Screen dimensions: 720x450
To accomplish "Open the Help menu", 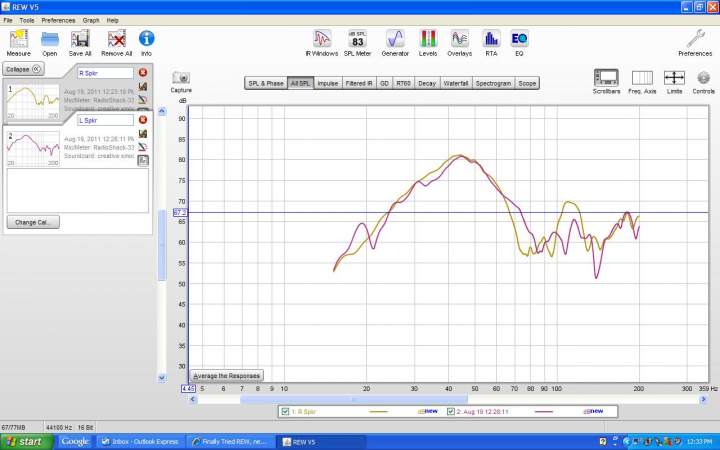I will coord(112,21).
